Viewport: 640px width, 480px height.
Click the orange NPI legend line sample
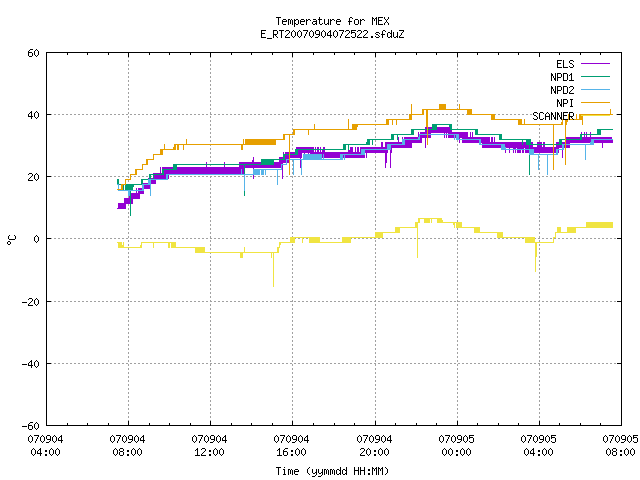point(595,102)
